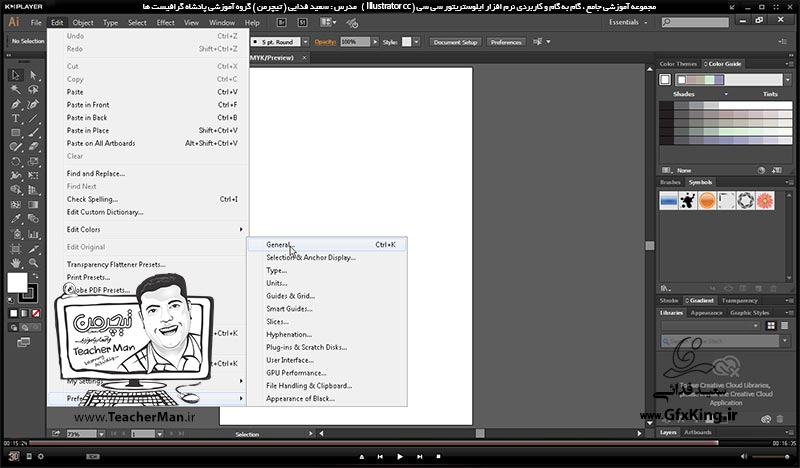Select the Zoom tool
The width and height of the screenshot is (800, 468).
point(33,263)
